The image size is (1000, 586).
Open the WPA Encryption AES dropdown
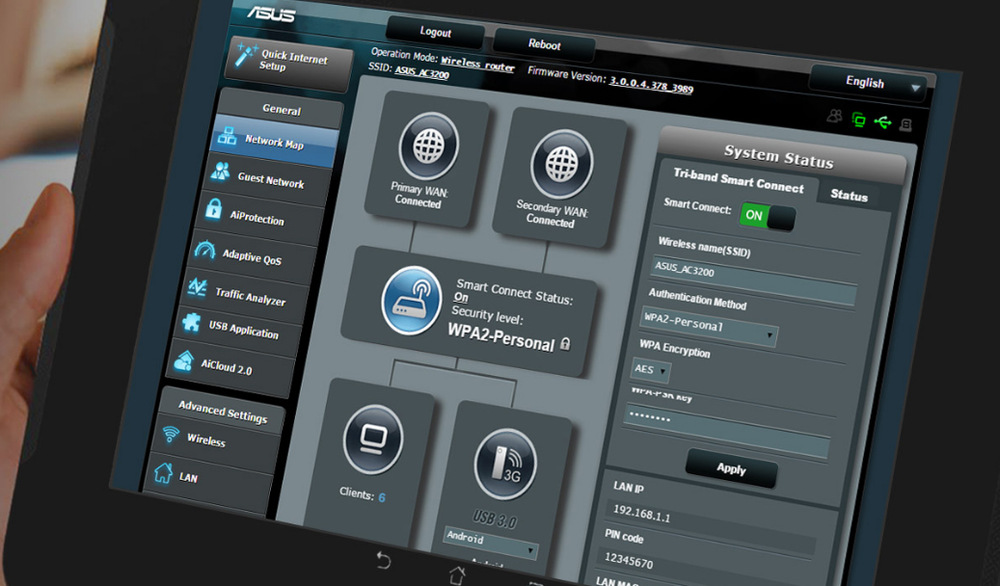pos(650,370)
